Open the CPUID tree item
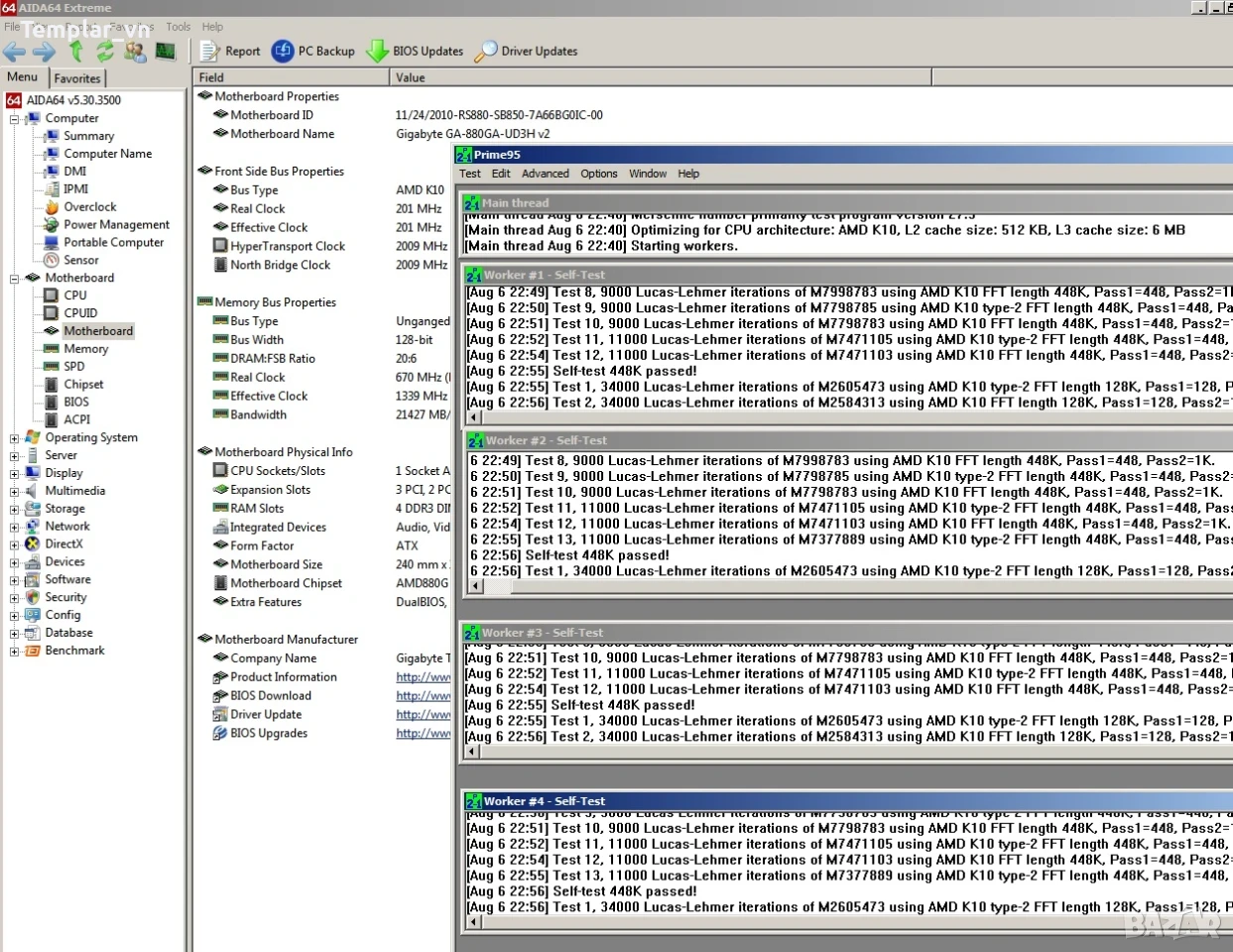 [80, 313]
